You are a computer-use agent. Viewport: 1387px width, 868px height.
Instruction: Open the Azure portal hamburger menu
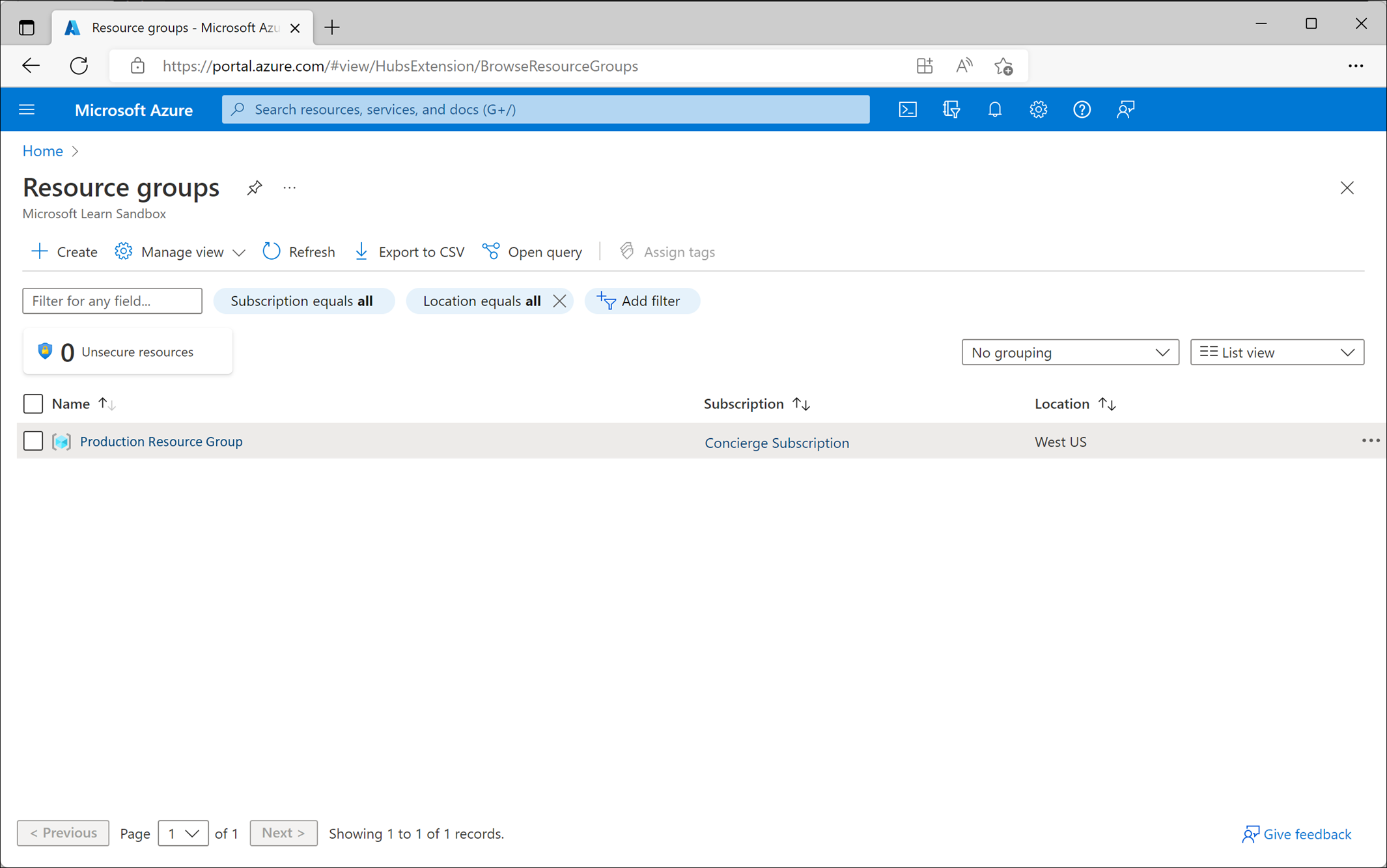pos(27,109)
